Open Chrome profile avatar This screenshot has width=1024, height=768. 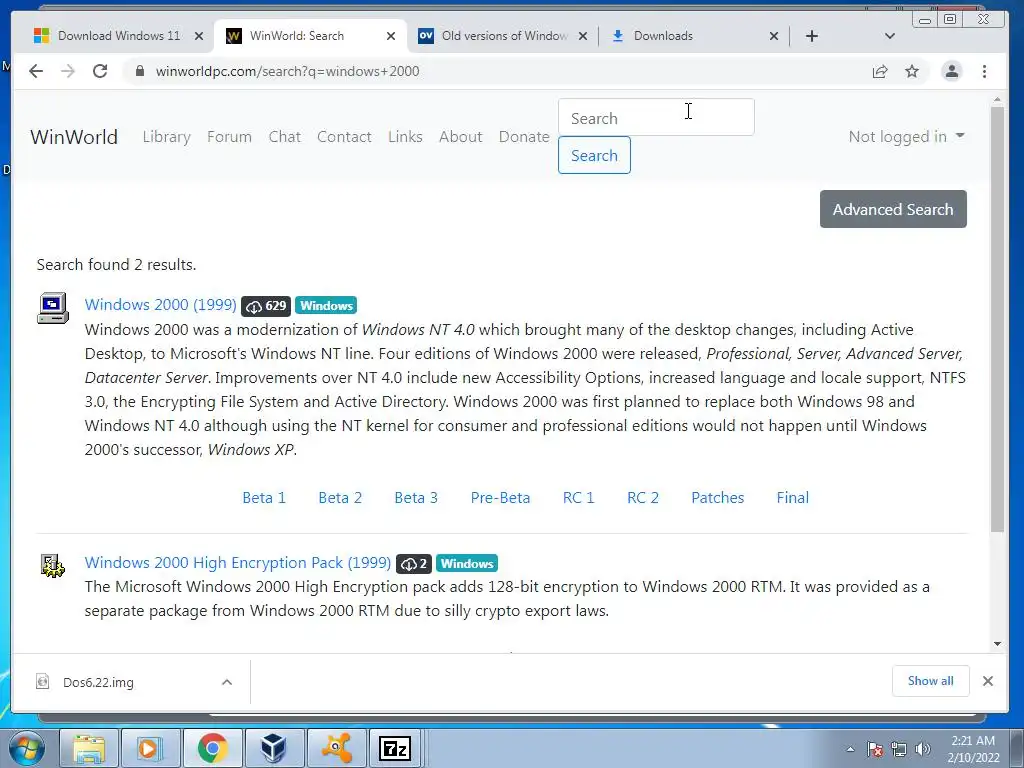952,71
